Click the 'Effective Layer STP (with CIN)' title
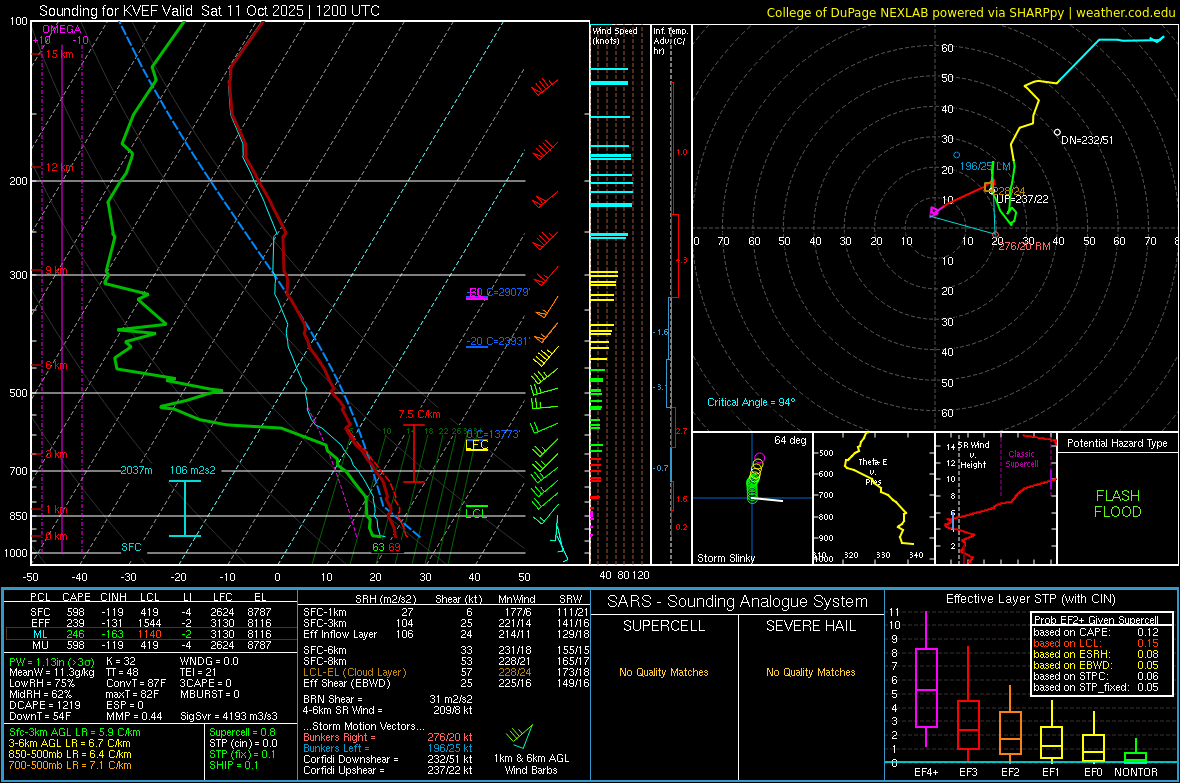Image resolution: width=1180 pixels, height=783 pixels. 1030,599
